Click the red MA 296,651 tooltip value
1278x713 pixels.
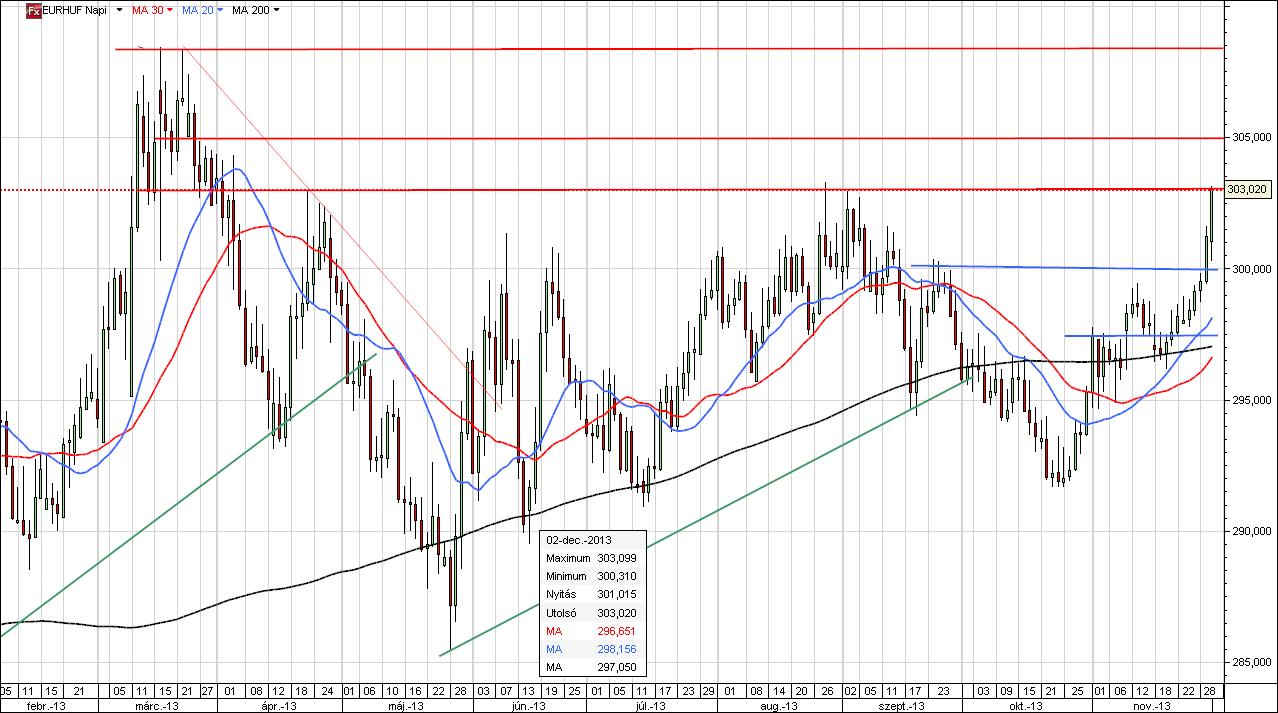(x=616, y=631)
